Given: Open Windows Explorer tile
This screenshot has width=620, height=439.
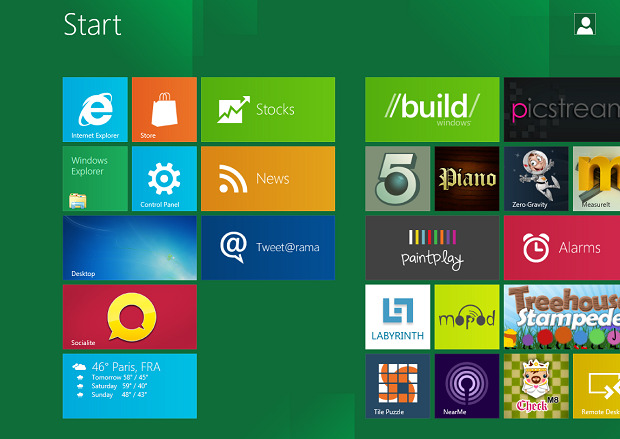Looking at the screenshot, I should (95, 178).
